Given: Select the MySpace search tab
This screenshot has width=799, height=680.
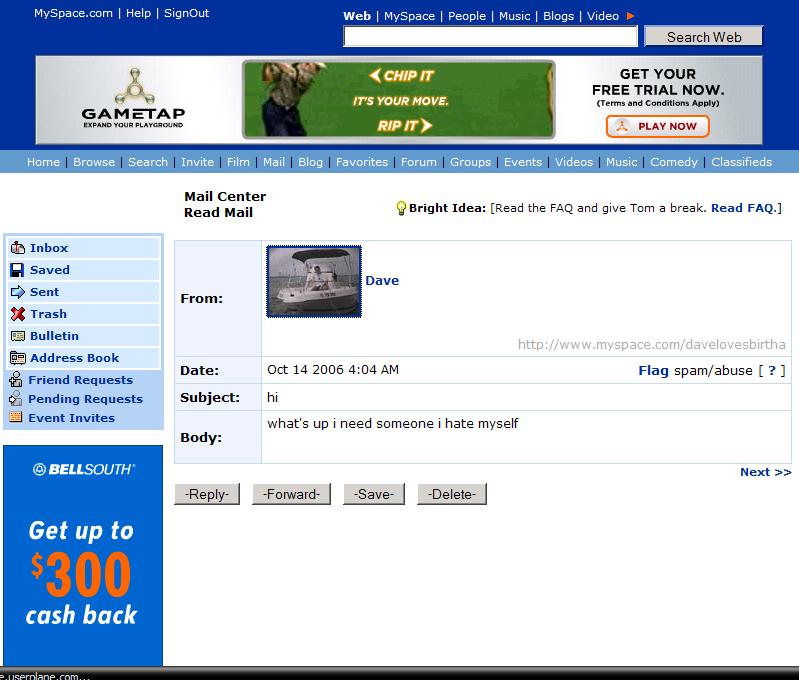Looking at the screenshot, I should click(409, 16).
